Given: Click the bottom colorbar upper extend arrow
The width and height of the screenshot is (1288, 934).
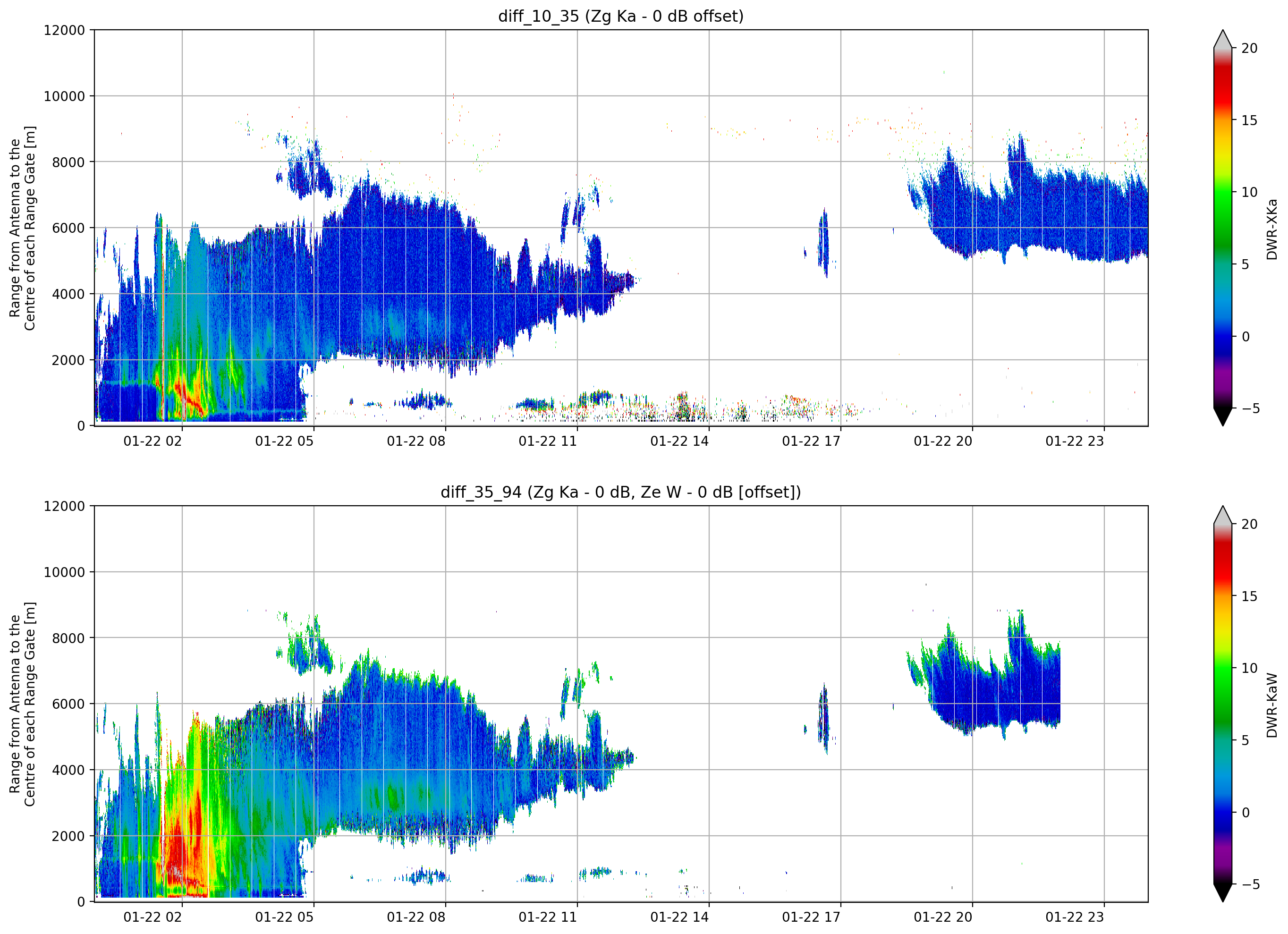Looking at the screenshot, I should pyautogui.click(x=1223, y=515).
